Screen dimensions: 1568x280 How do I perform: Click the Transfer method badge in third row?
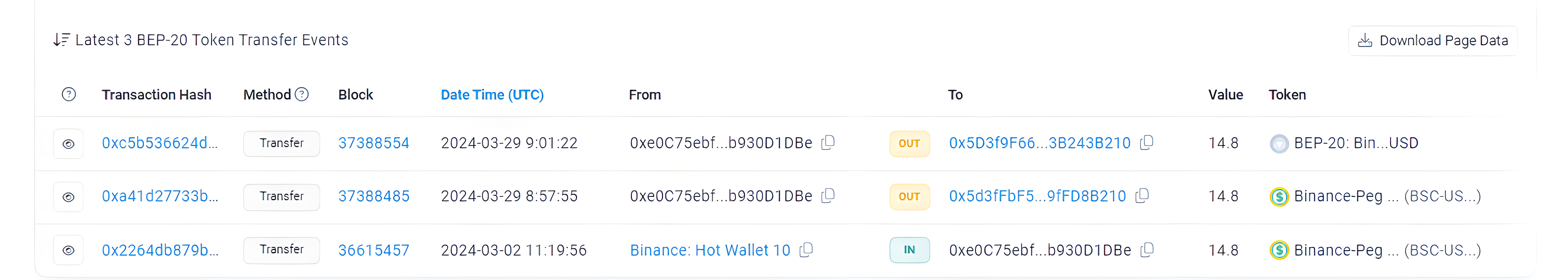[x=281, y=250]
